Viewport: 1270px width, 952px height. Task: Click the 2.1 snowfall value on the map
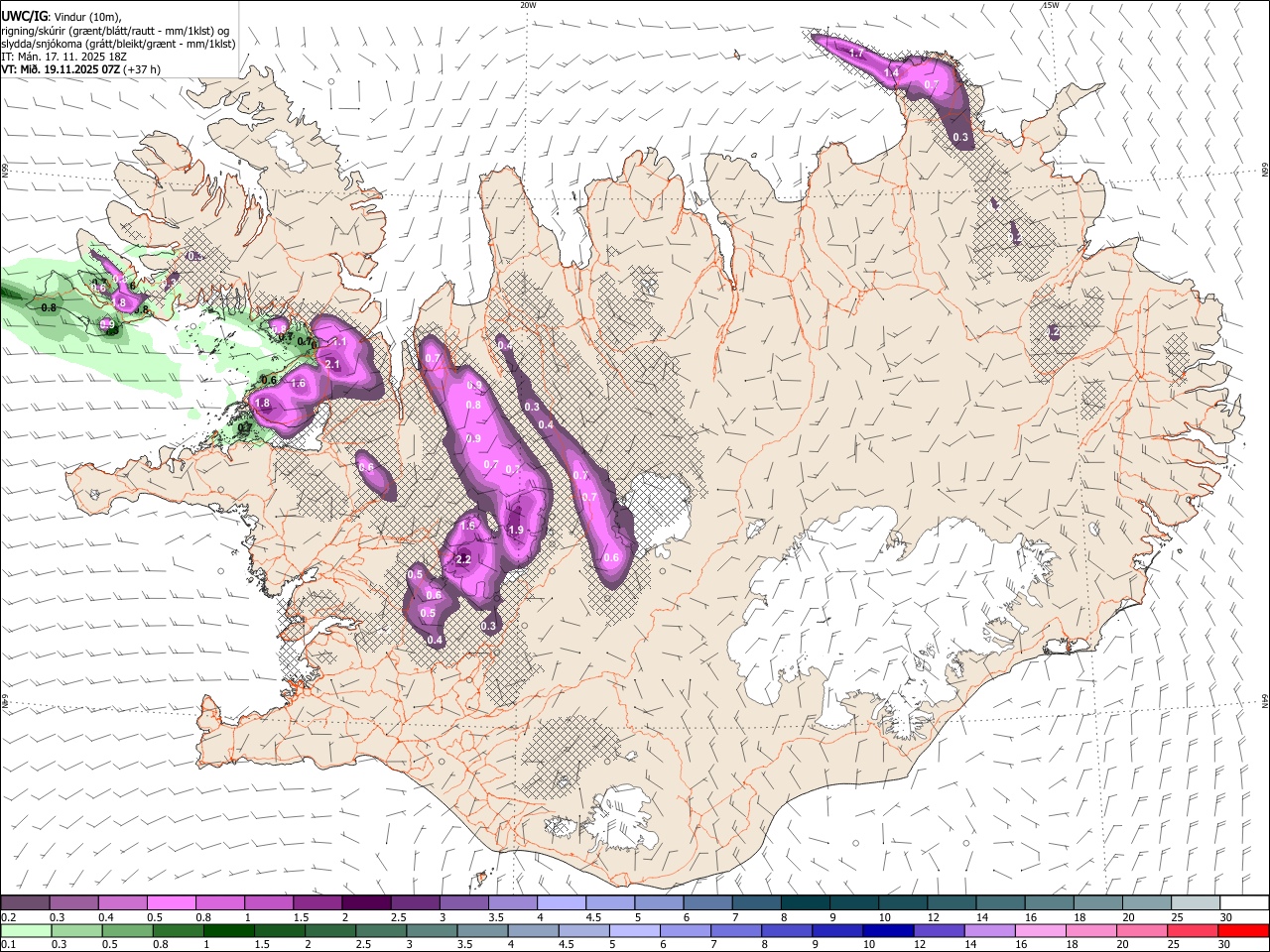(x=333, y=365)
